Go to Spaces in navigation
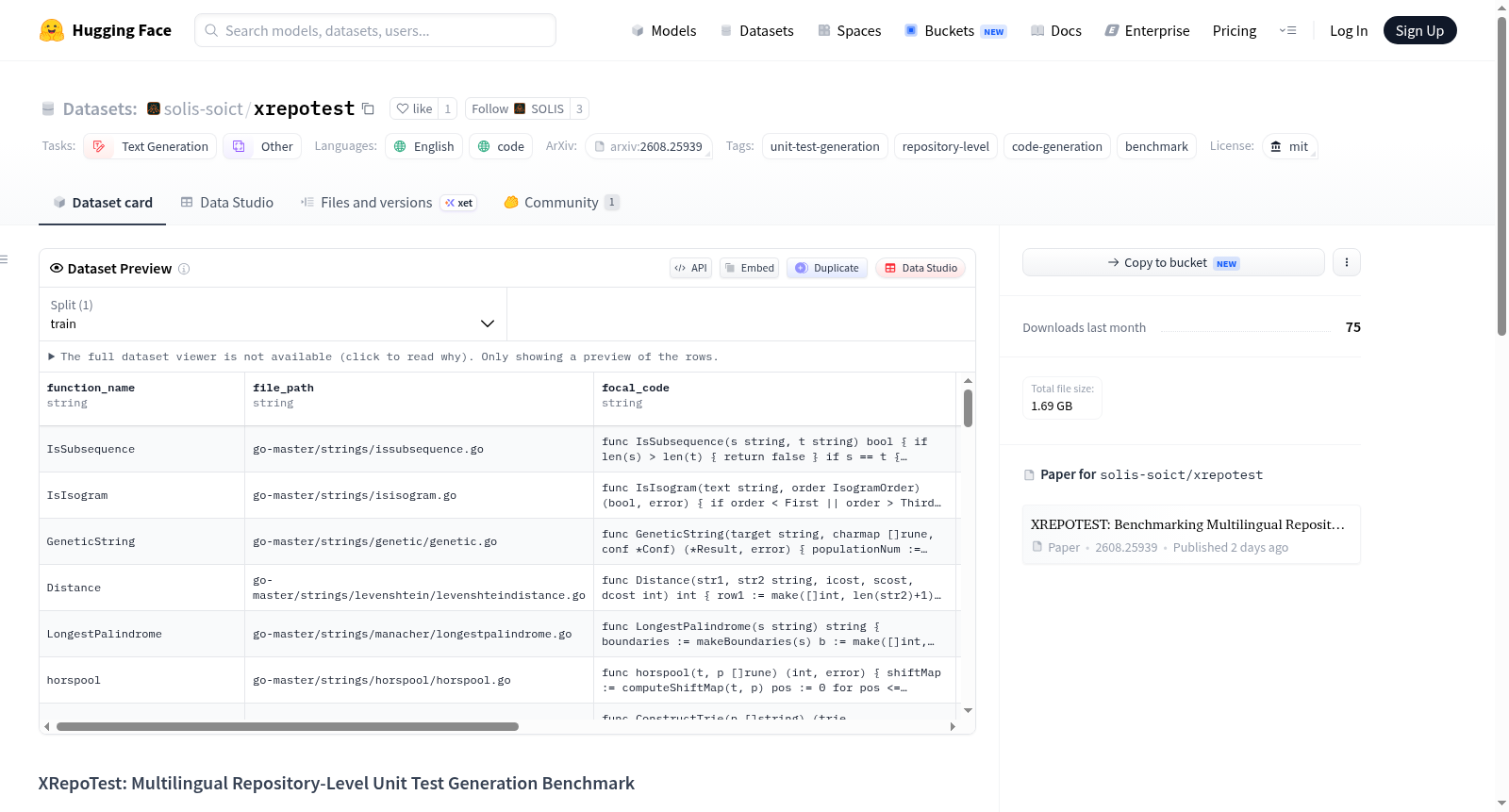1509x812 pixels. click(850, 30)
